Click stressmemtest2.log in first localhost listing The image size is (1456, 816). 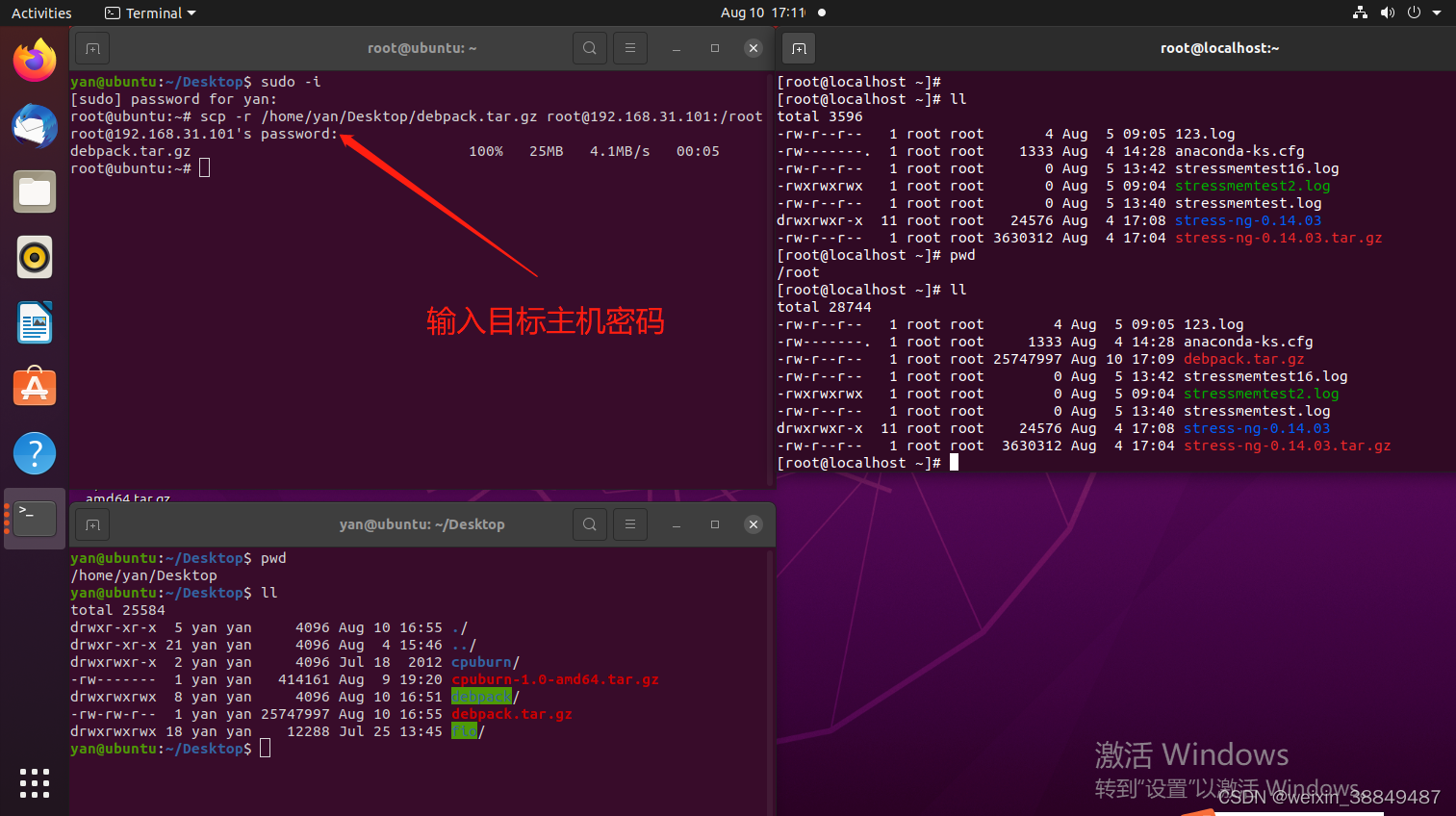(x=1252, y=186)
